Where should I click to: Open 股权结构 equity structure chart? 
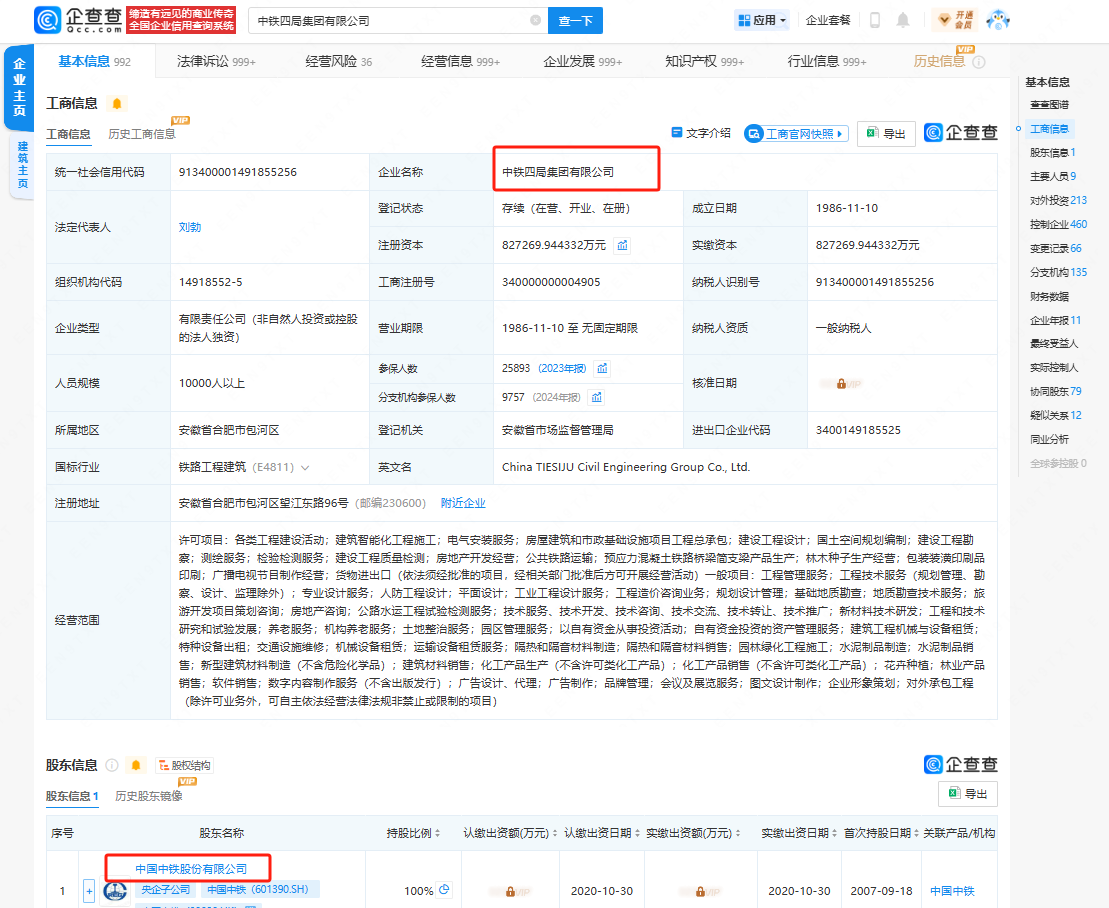pyautogui.click(x=185, y=765)
